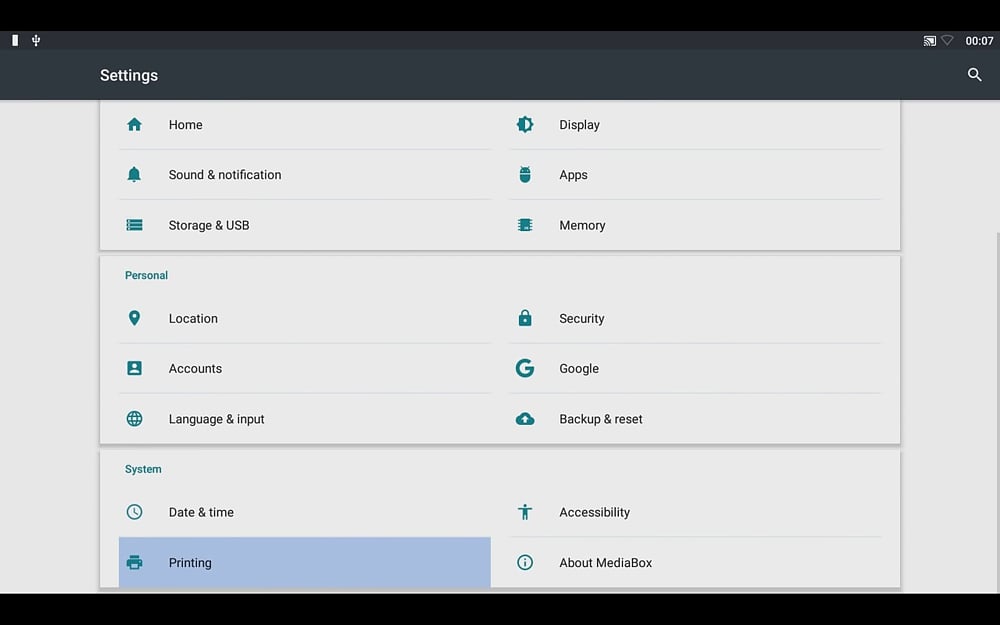Viewport: 1000px width, 625px height.
Task: Tap the USB icon in status bar
Action: pyautogui.click(x=36, y=40)
